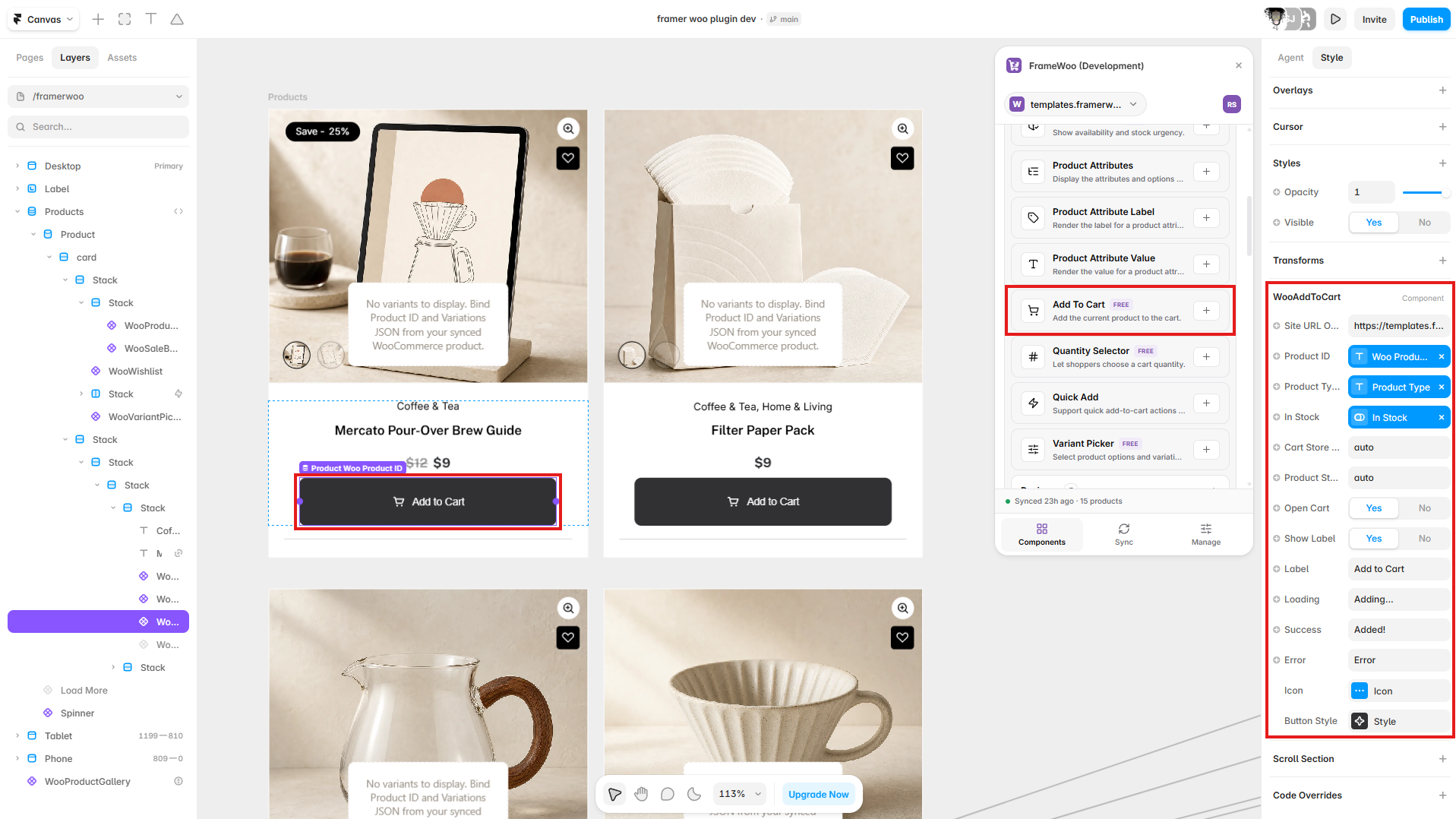
Task: Open the Manage tab in FrameWoo
Action: point(1205,534)
